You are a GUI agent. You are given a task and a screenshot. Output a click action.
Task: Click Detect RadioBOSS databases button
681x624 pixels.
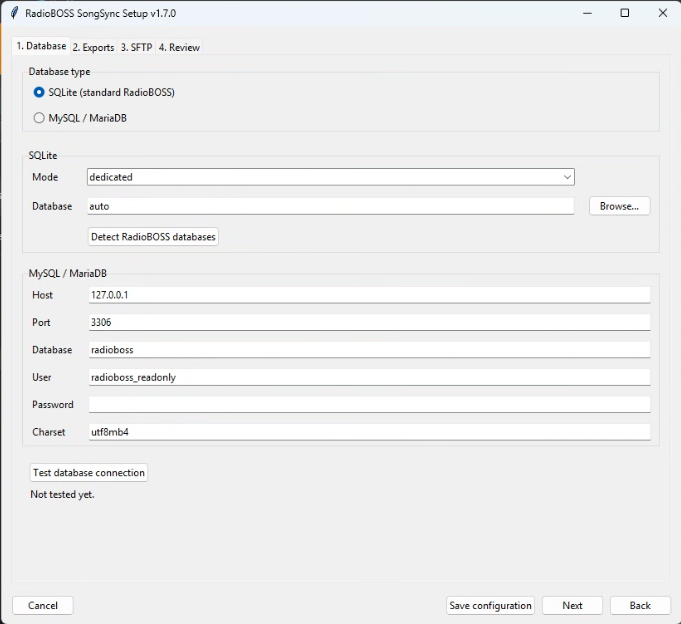(x=153, y=237)
